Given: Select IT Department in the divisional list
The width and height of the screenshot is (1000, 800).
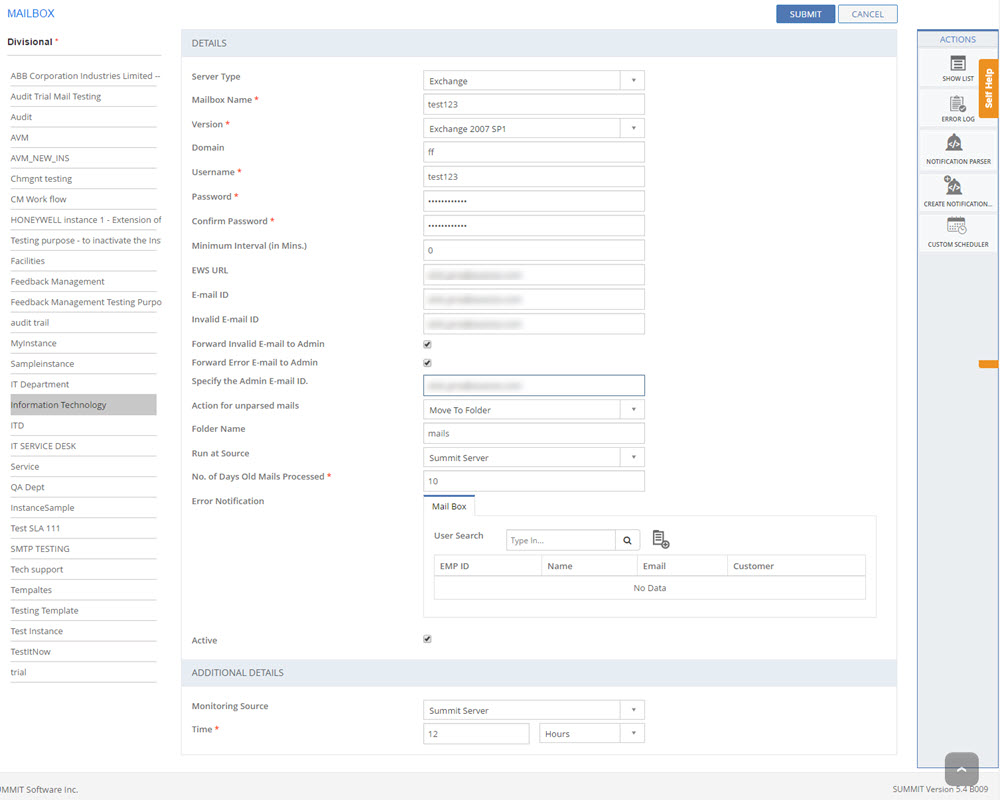Looking at the screenshot, I should (40, 384).
